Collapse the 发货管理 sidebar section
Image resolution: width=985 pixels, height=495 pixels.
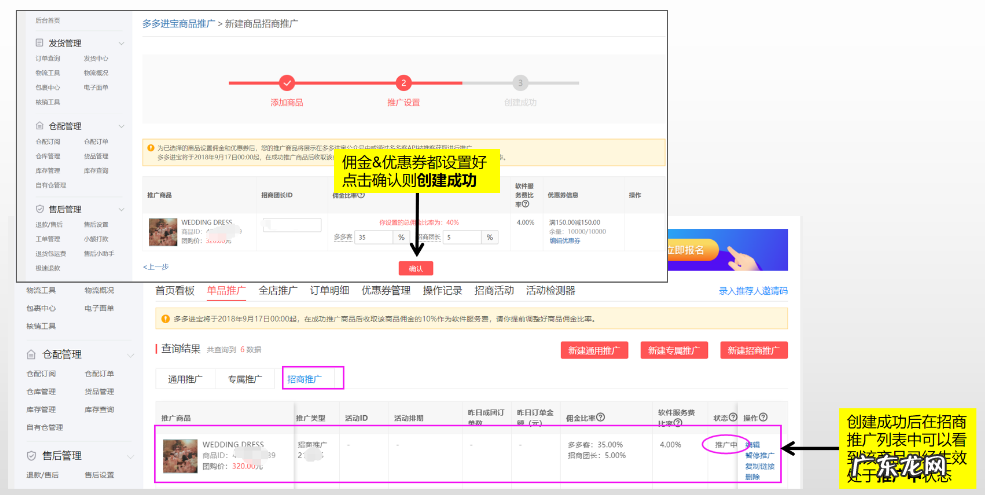[121, 44]
